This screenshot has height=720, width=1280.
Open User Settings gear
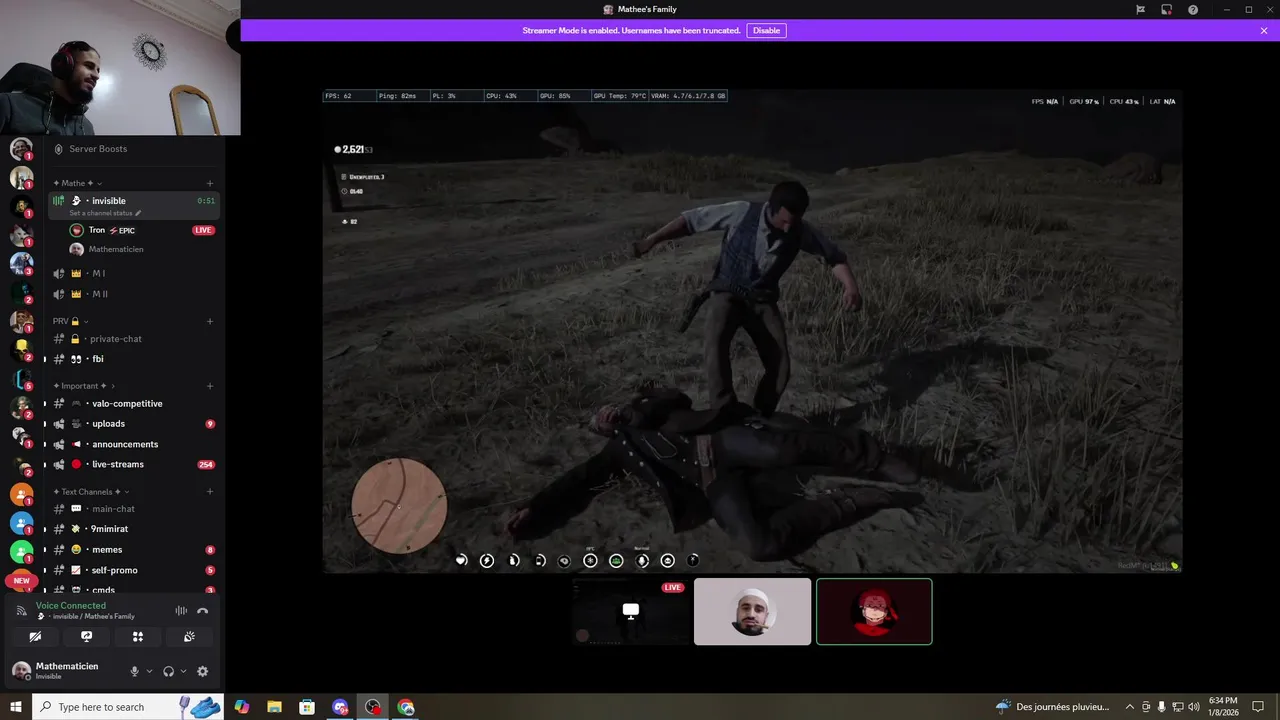click(x=202, y=672)
